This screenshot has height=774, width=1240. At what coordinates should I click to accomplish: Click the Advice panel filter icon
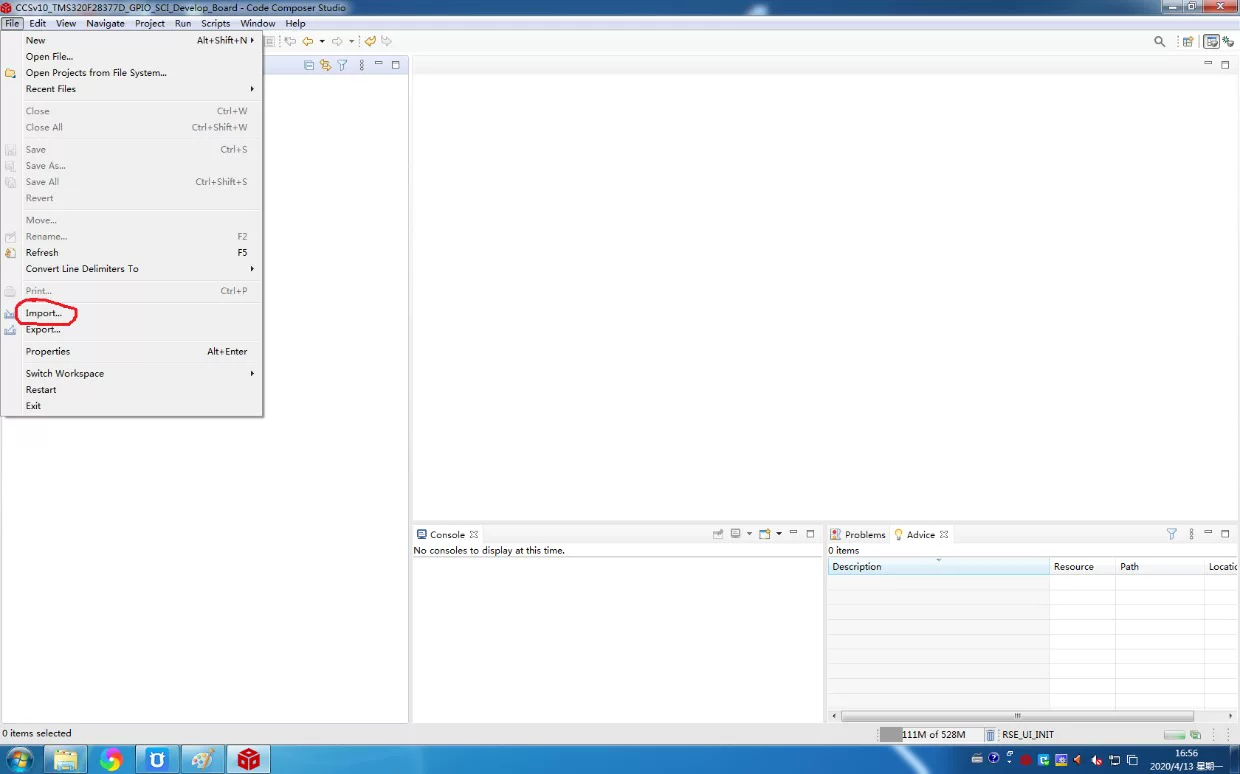(1172, 534)
